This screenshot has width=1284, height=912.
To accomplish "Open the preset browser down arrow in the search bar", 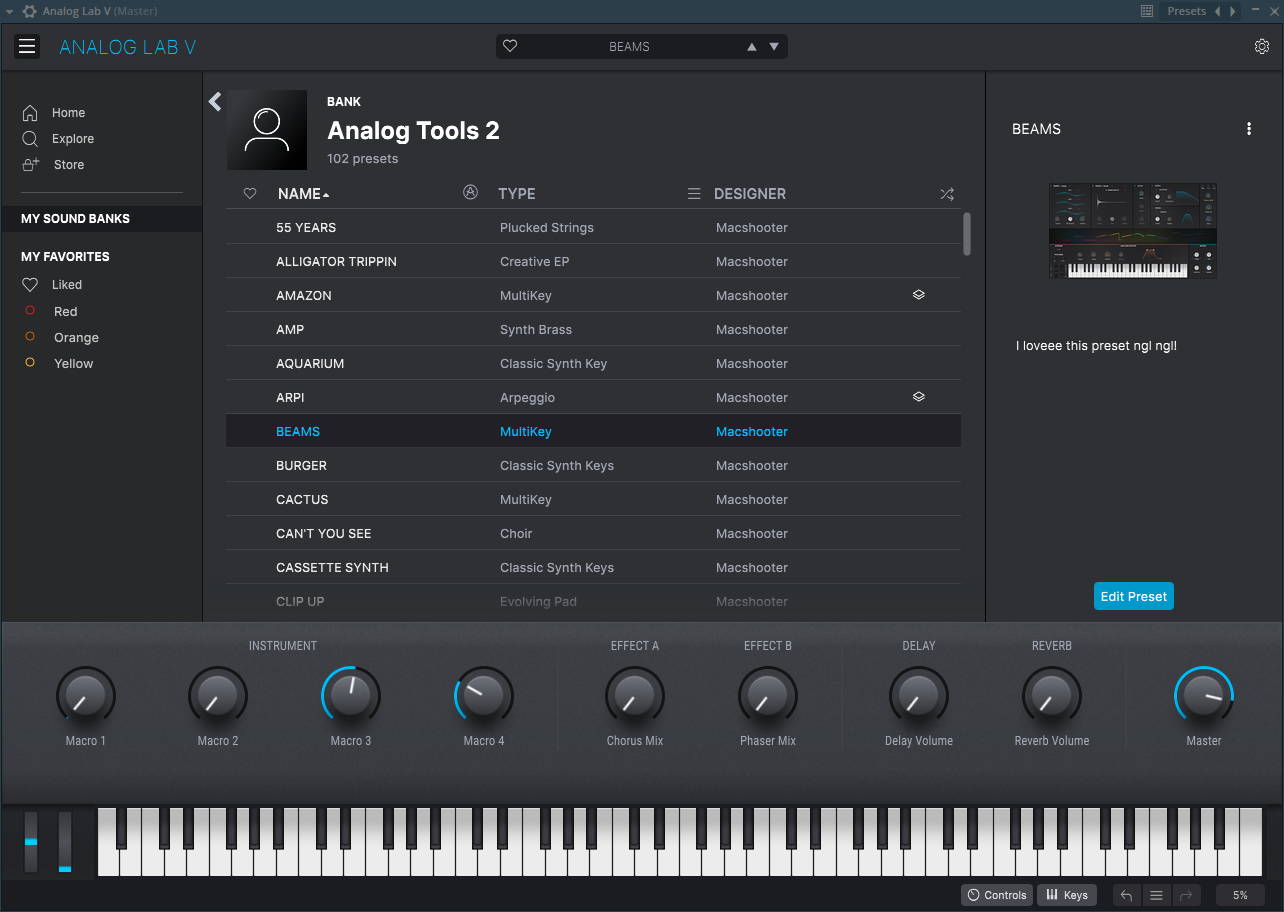I will (773, 46).
